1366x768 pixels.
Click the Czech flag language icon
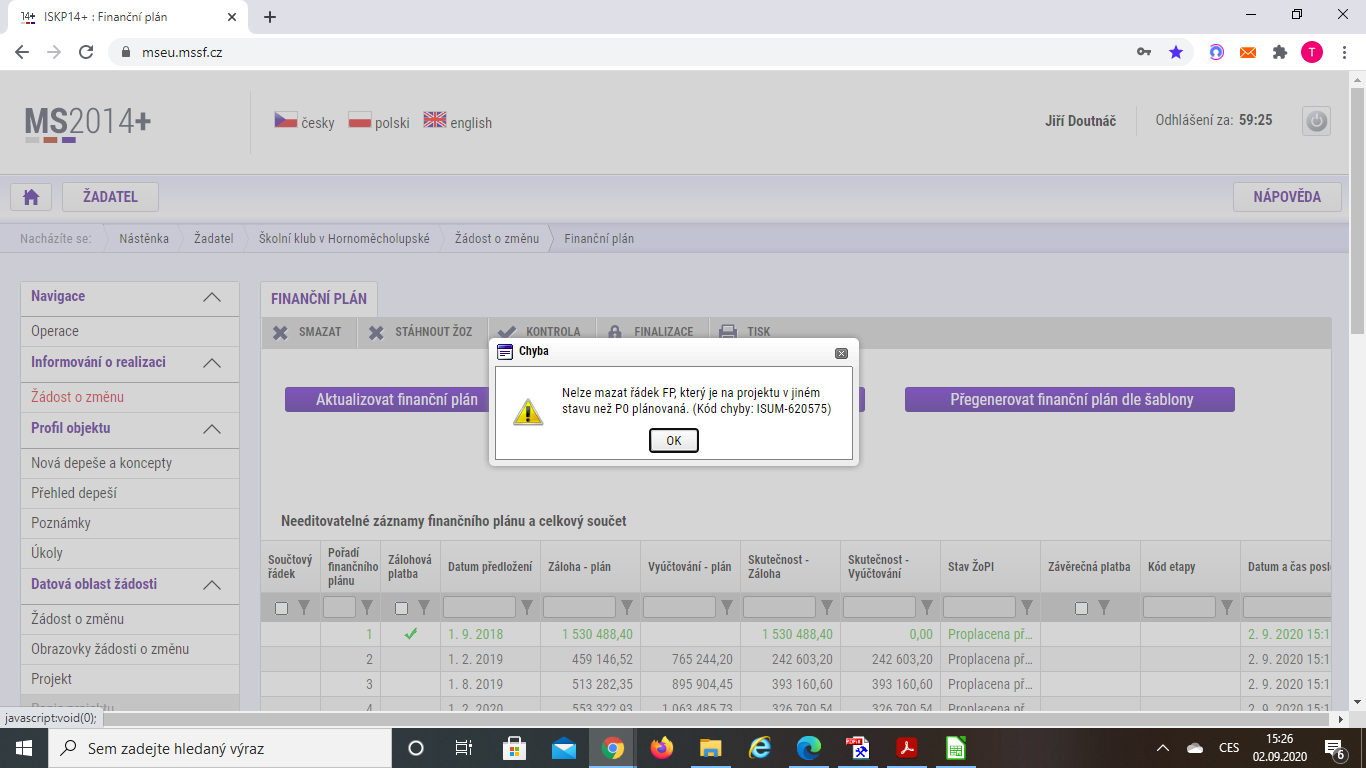point(286,121)
